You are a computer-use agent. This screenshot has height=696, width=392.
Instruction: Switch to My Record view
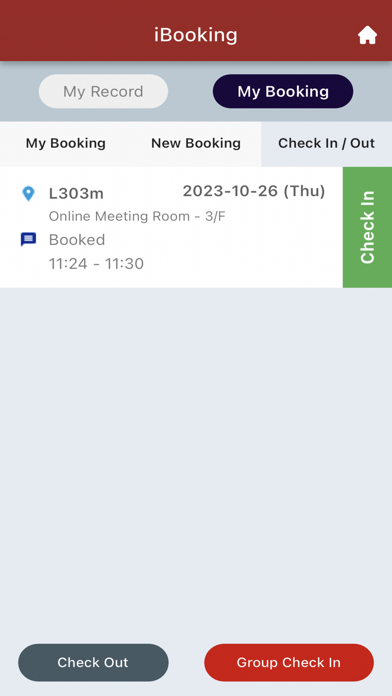pyautogui.click(x=103, y=91)
